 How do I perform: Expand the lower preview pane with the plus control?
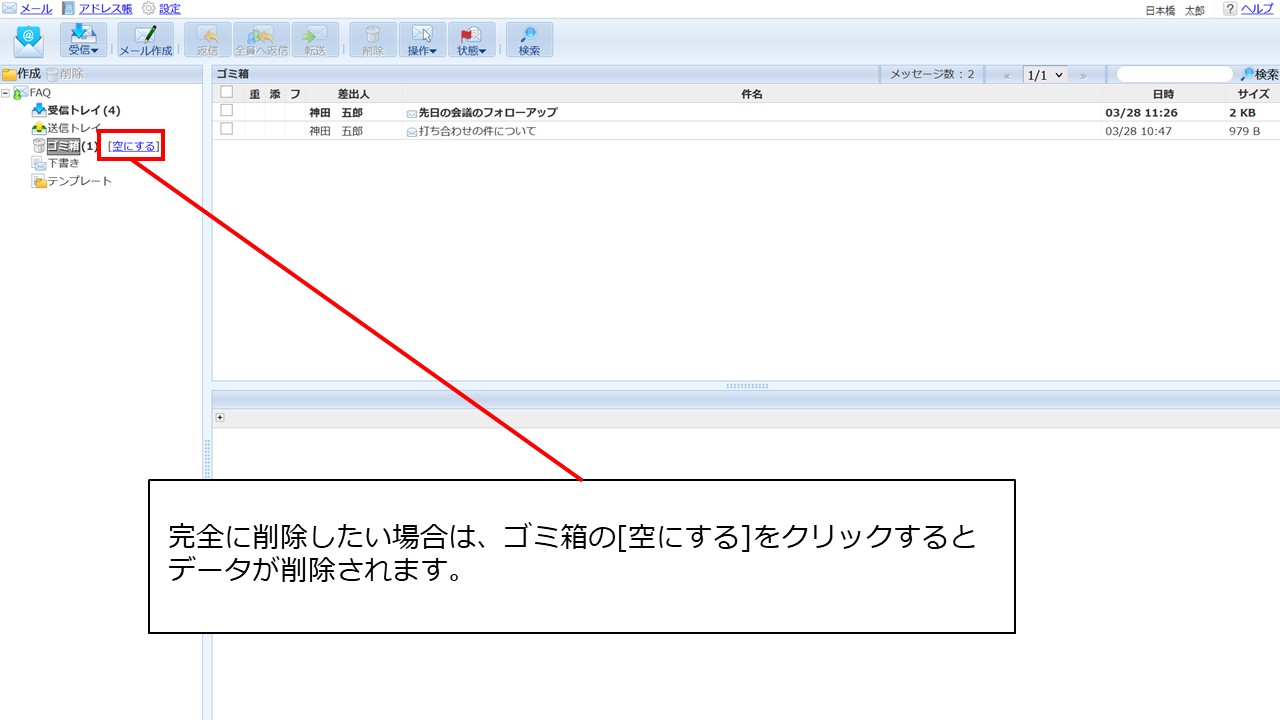point(220,417)
